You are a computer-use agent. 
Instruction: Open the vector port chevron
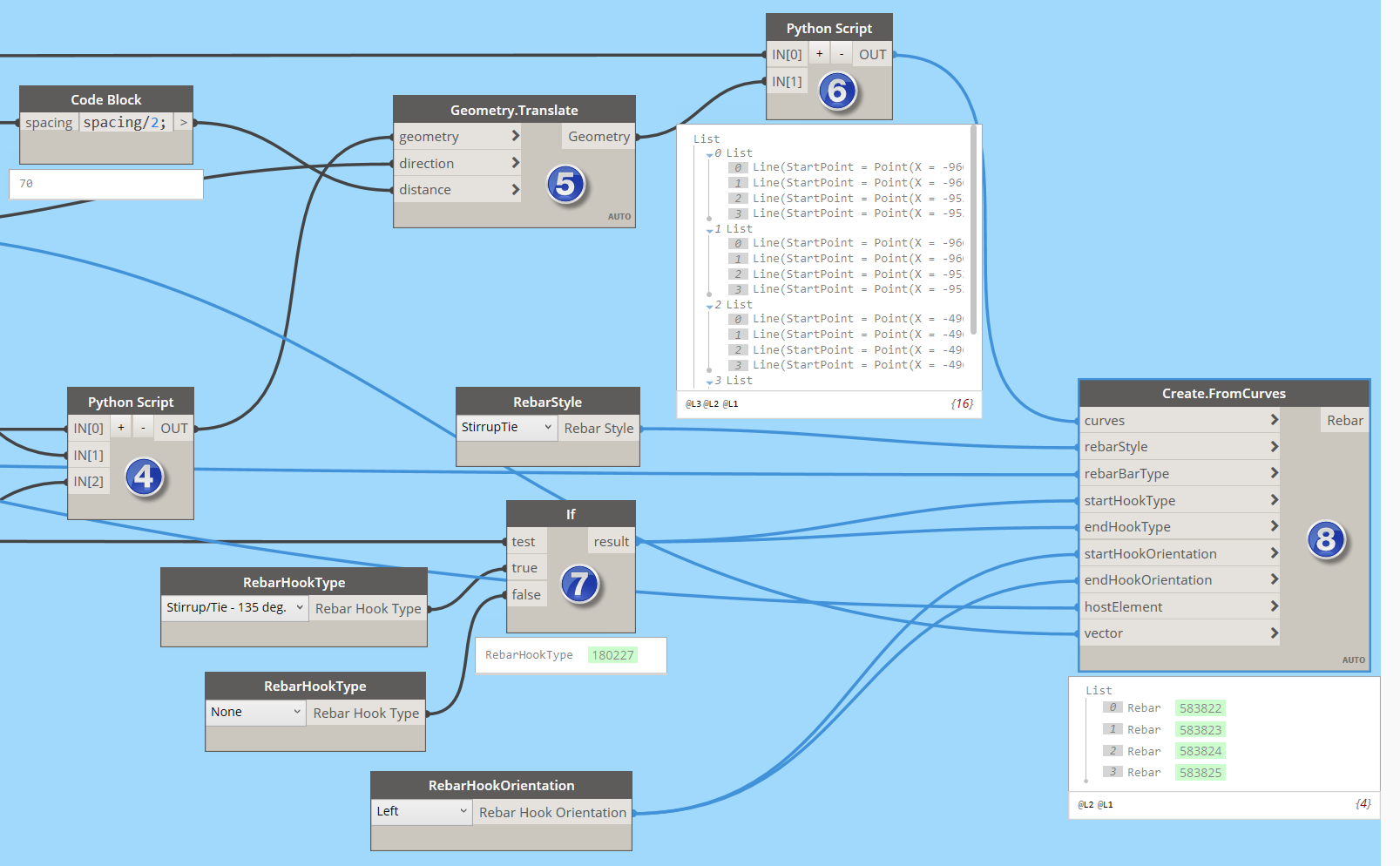coord(1274,633)
